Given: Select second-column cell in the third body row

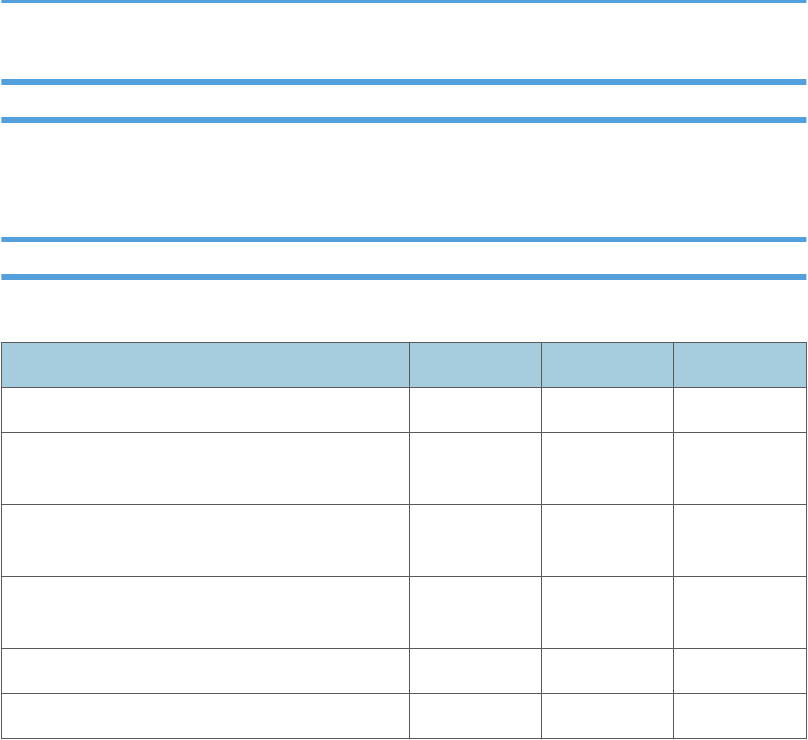Looking at the screenshot, I should click(475, 541).
